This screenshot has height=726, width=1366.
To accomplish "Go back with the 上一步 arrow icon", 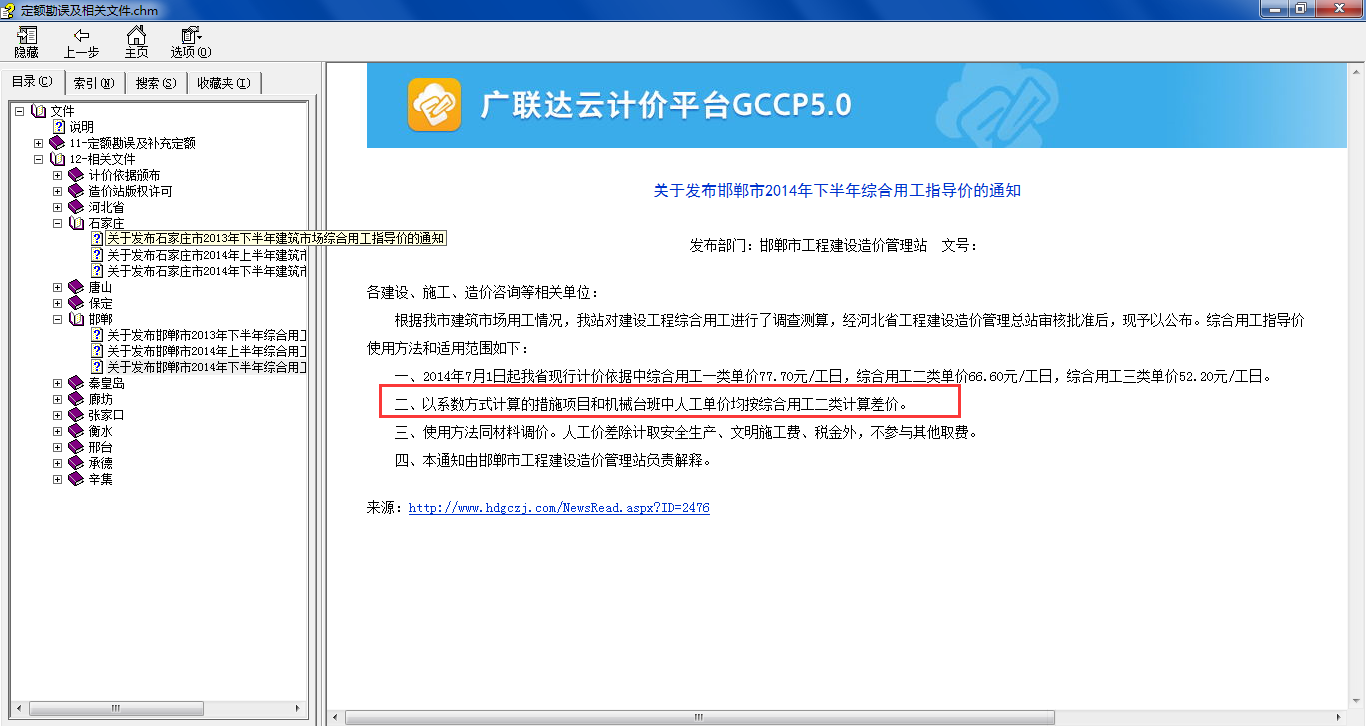I will [x=82, y=35].
